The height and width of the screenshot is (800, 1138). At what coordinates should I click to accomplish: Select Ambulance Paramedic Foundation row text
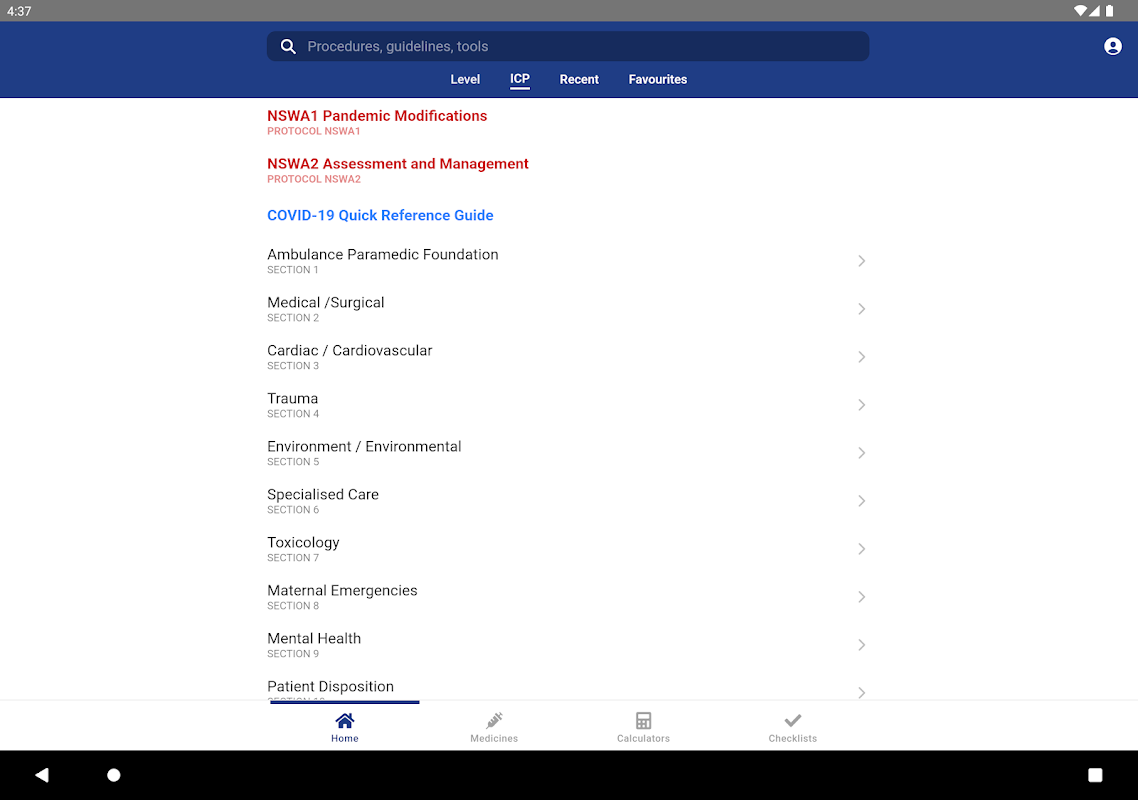click(382, 255)
